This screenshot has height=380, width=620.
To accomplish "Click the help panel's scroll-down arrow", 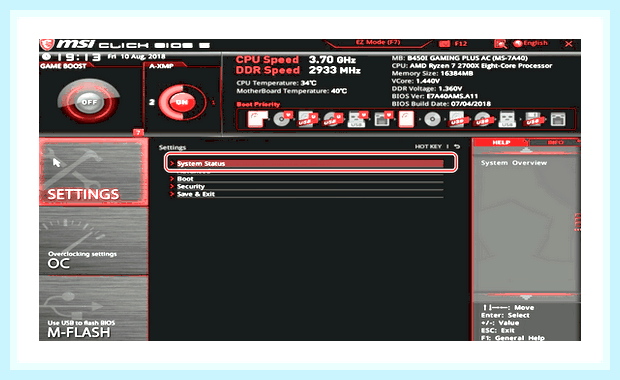I will click(525, 297).
